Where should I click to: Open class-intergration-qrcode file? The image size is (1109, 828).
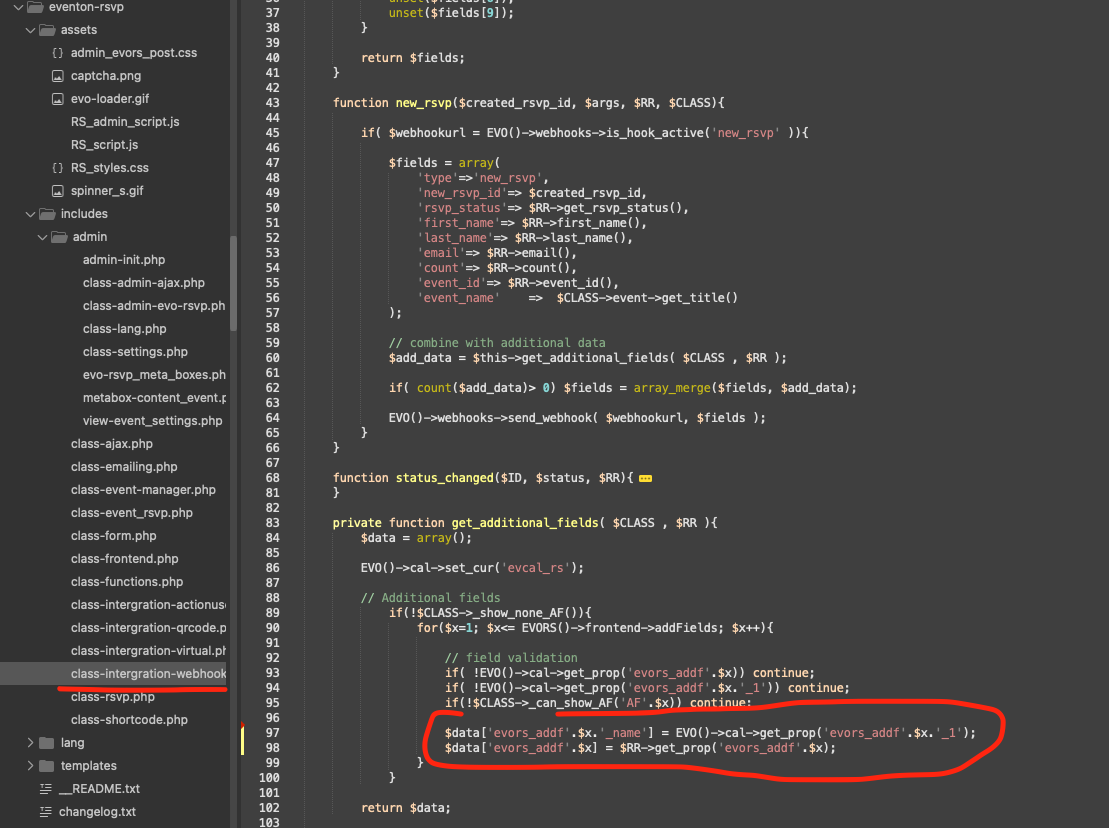pyautogui.click(x=149, y=627)
